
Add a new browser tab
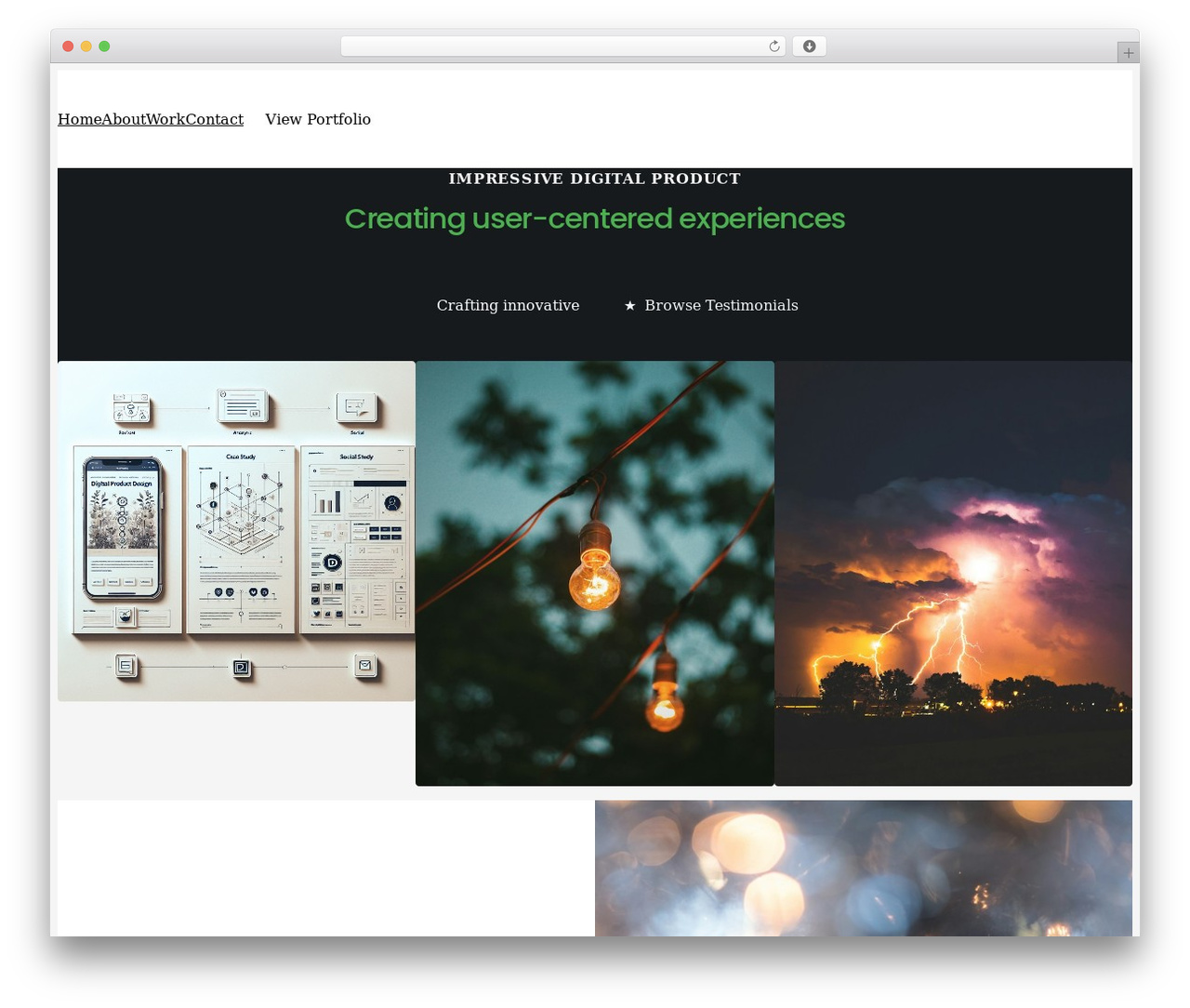[1128, 53]
